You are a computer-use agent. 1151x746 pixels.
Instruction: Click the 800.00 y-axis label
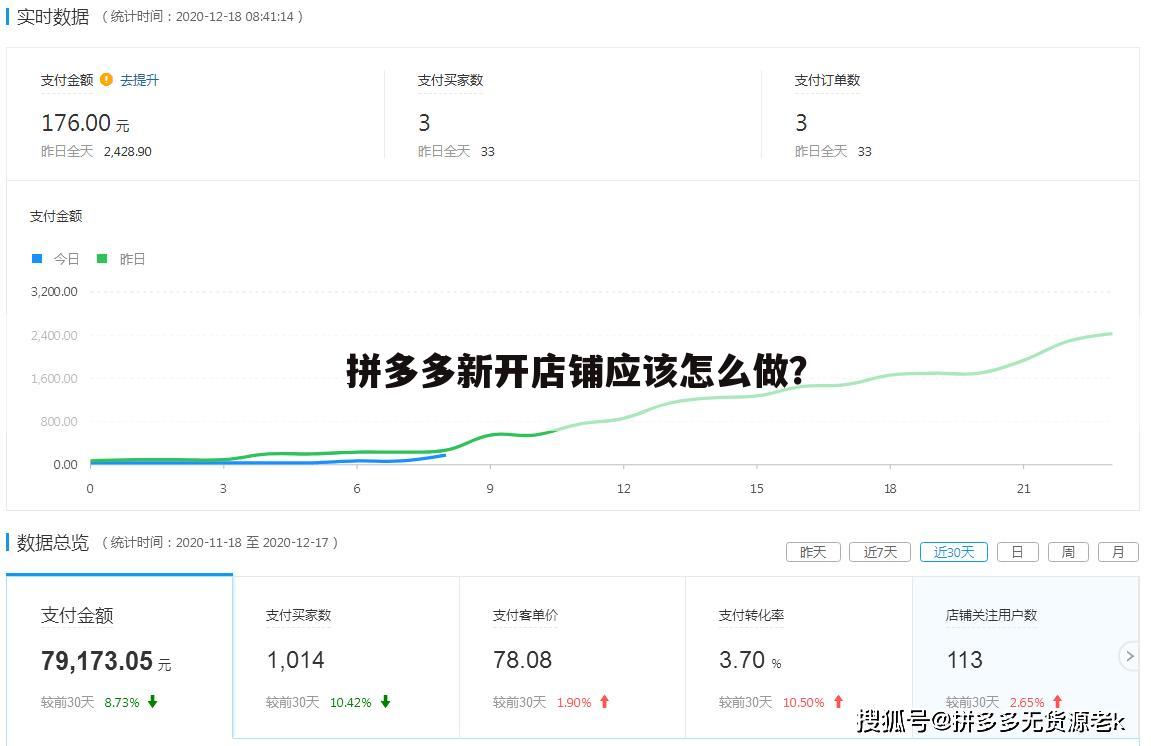coord(59,421)
